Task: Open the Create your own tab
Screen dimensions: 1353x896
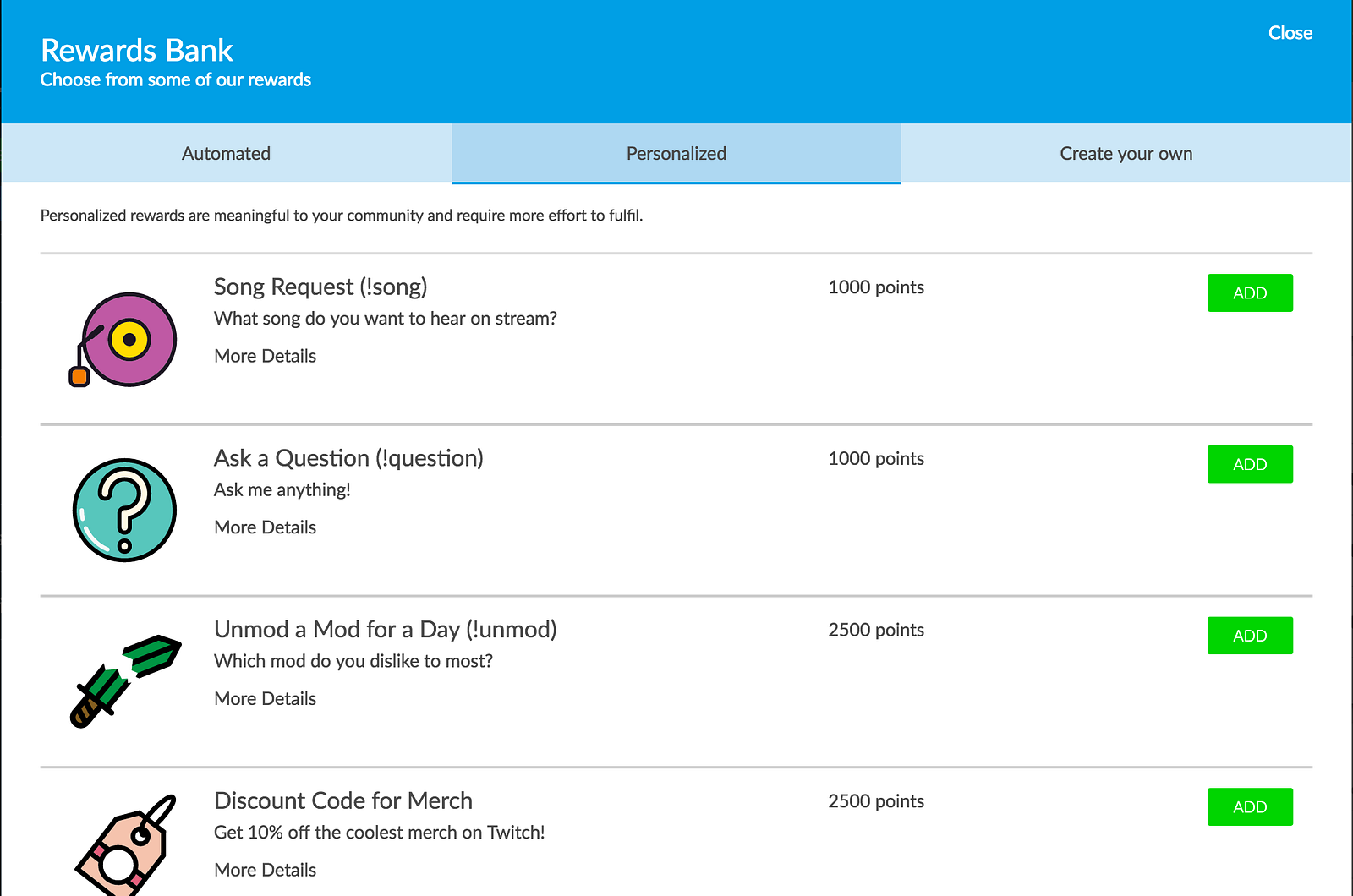Action: pyautogui.click(x=1126, y=154)
